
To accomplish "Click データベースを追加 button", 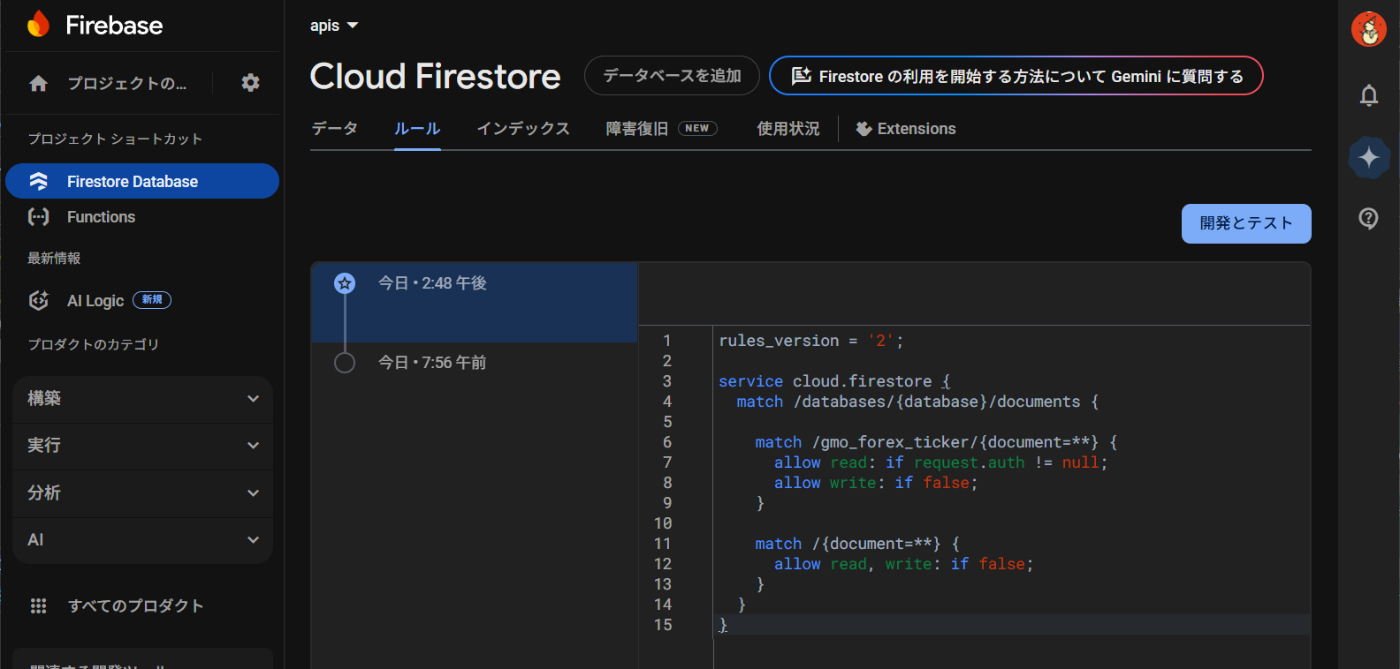I will (x=672, y=76).
